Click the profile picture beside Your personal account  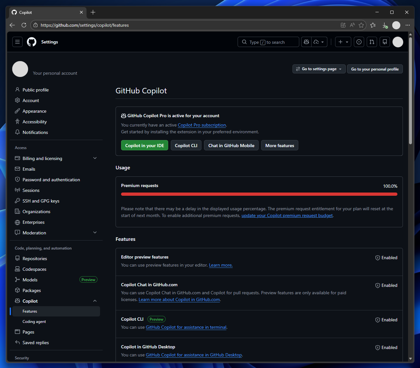20,69
